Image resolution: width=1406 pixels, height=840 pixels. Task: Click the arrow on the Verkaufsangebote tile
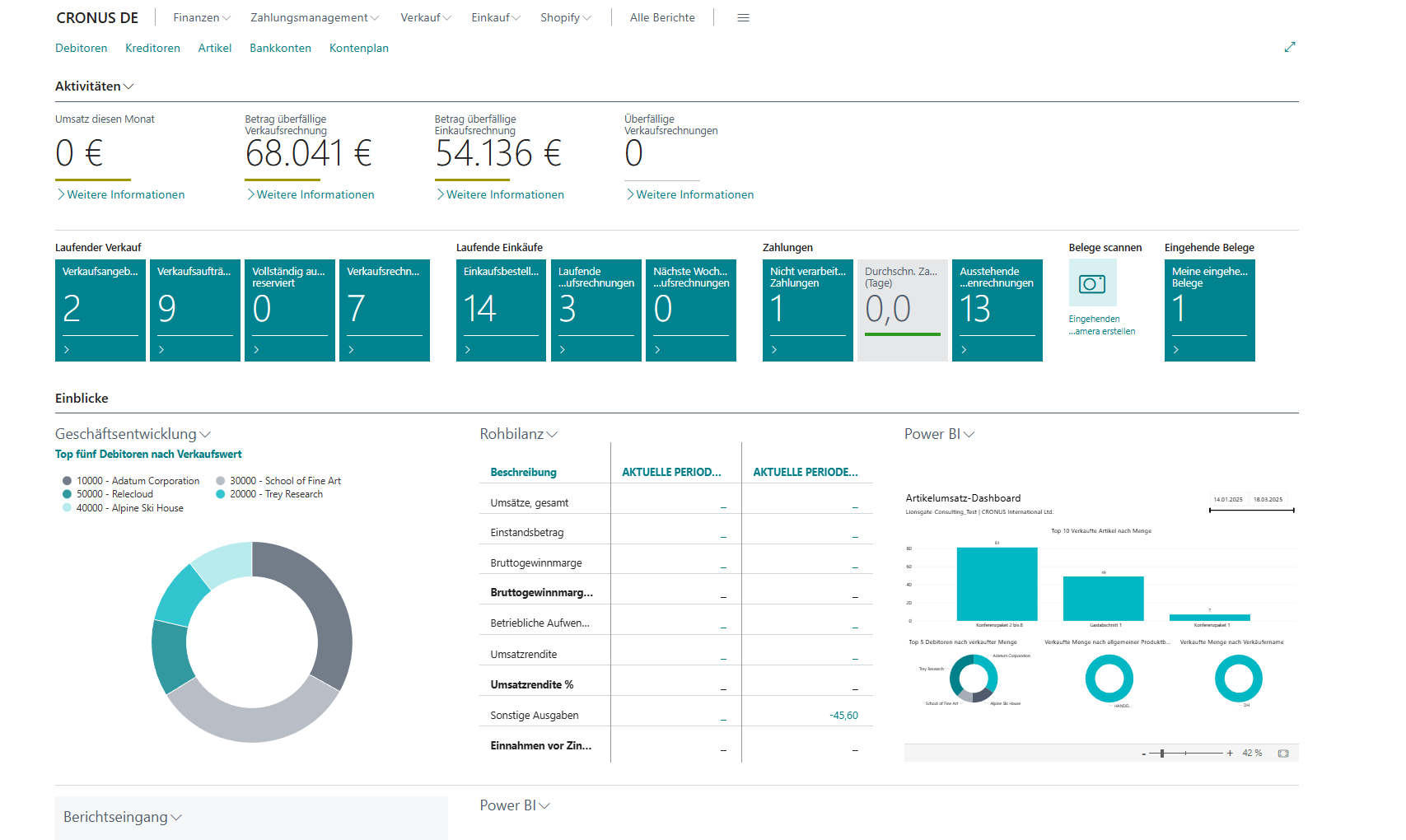[x=67, y=350]
